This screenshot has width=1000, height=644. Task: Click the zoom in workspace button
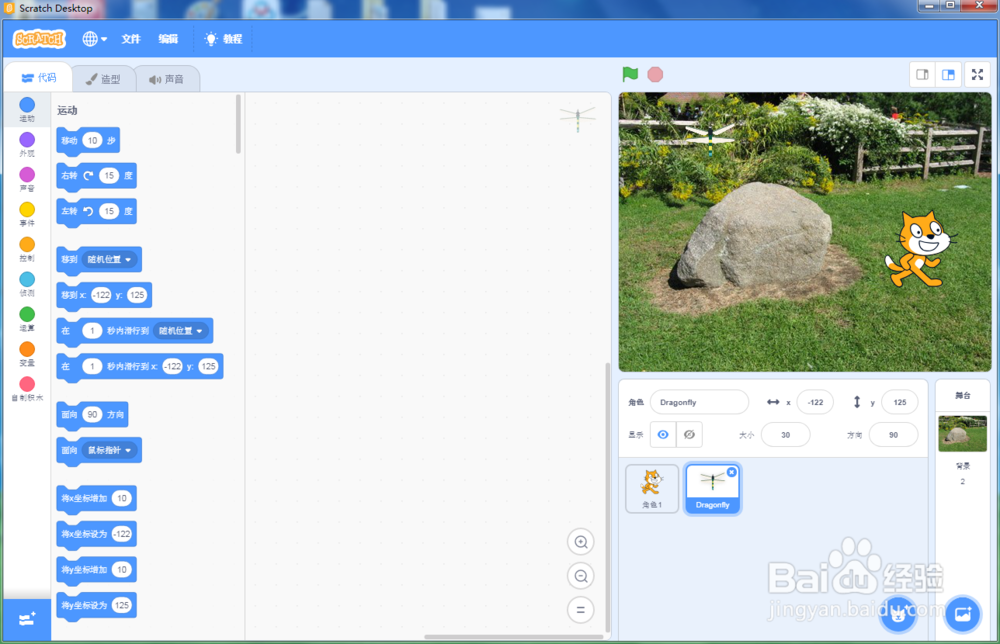[580, 542]
